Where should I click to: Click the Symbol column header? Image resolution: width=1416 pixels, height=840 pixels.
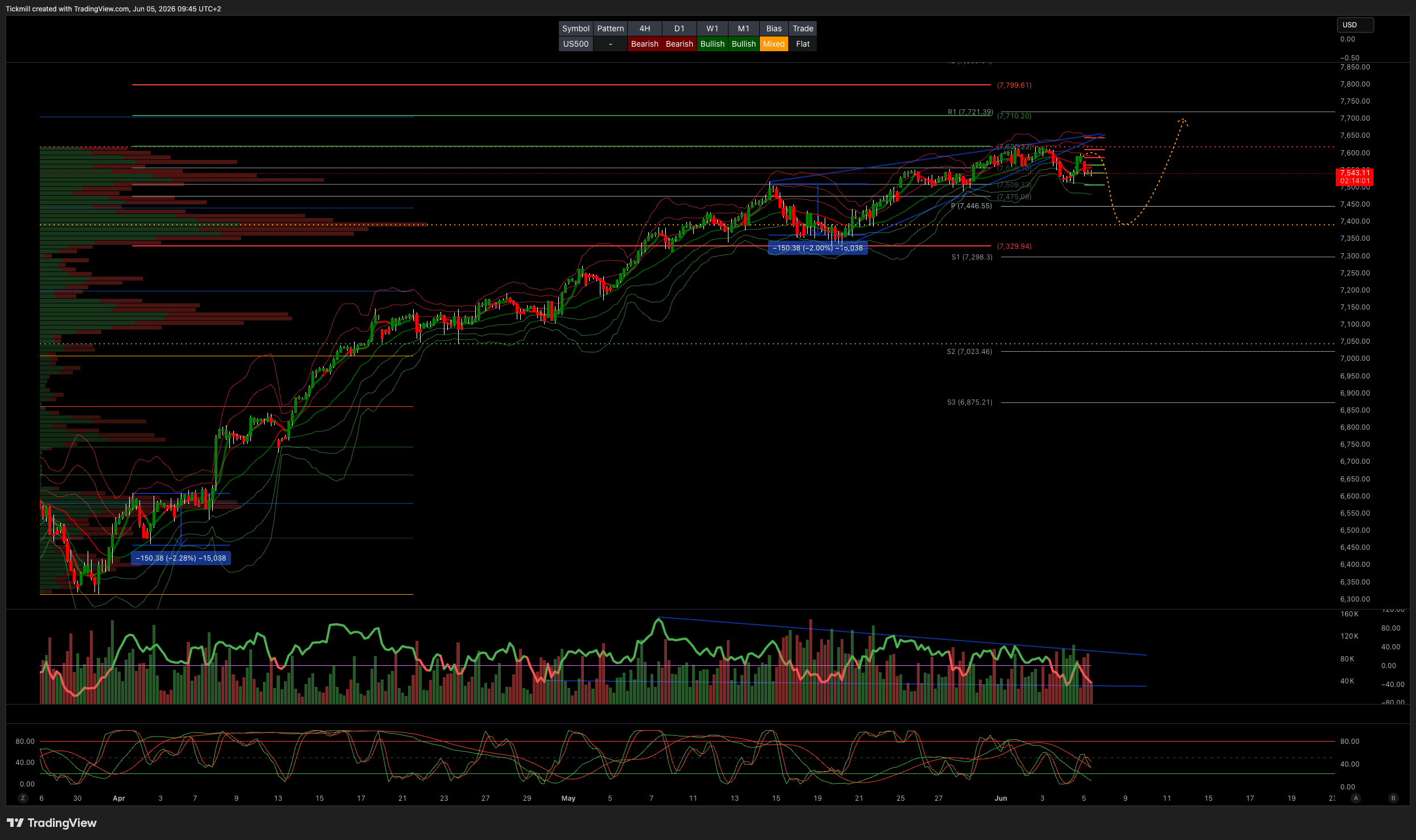[575, 28]
